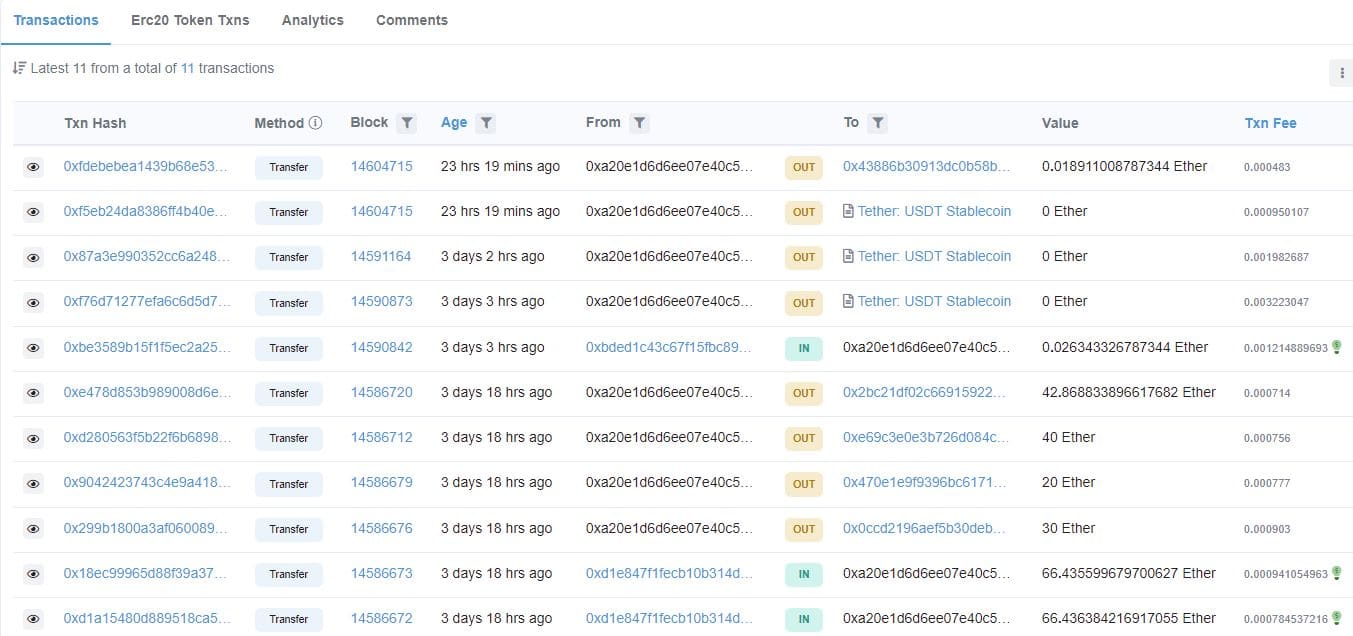Open Block column filter
The image size is (1353, 636).
[406, 123]
